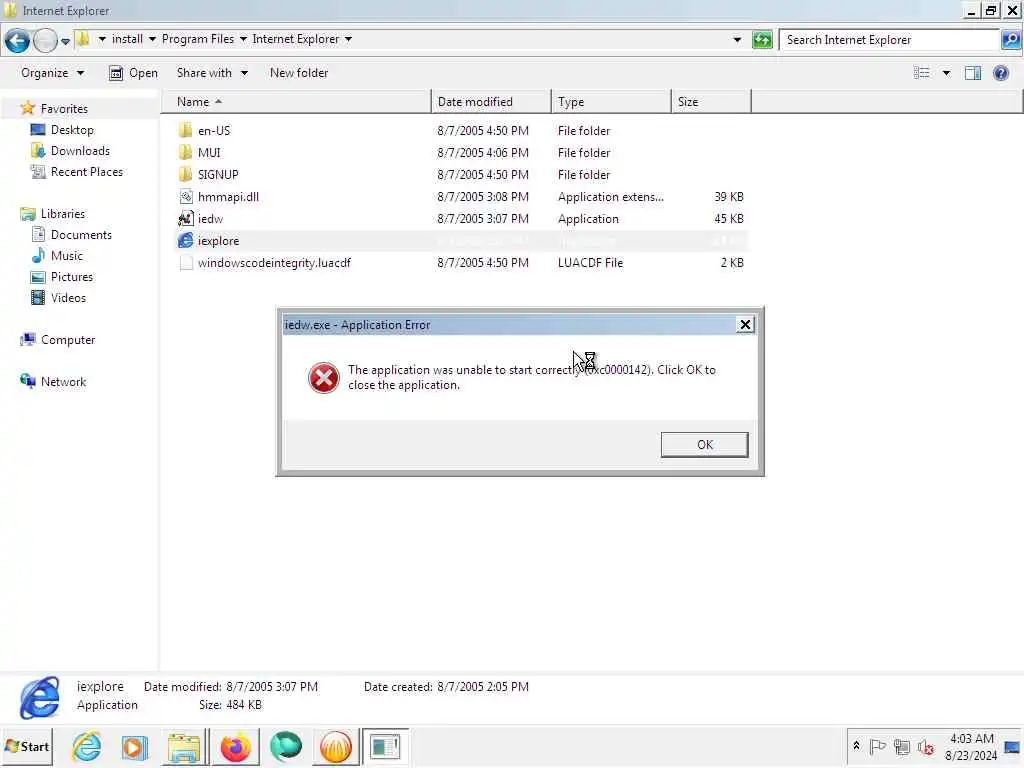This screenshot has width=1024, height=768.
Task: Click the search magnifier icon
Action: pyautogui.click(x=1010, y=40)
